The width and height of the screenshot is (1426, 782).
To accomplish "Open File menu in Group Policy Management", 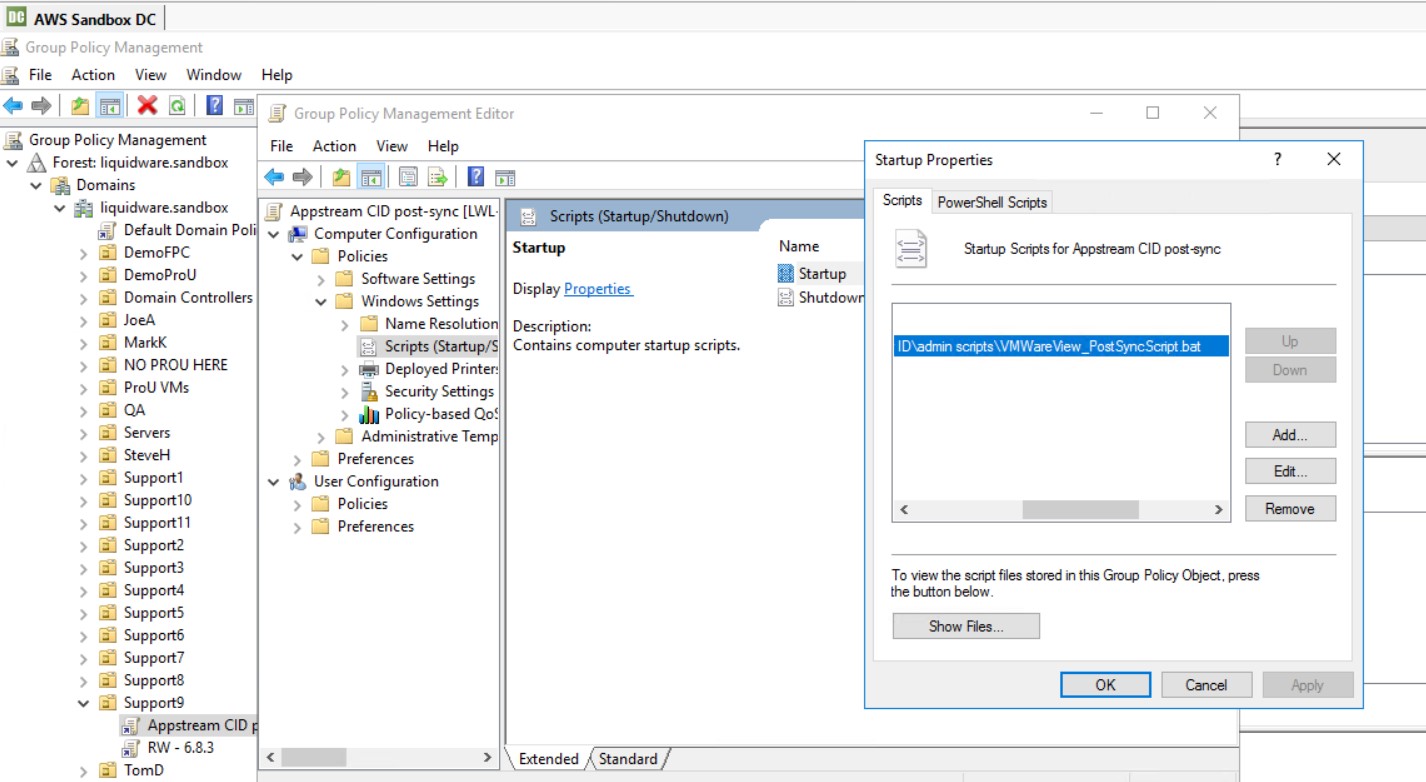I will pos(40,75).
